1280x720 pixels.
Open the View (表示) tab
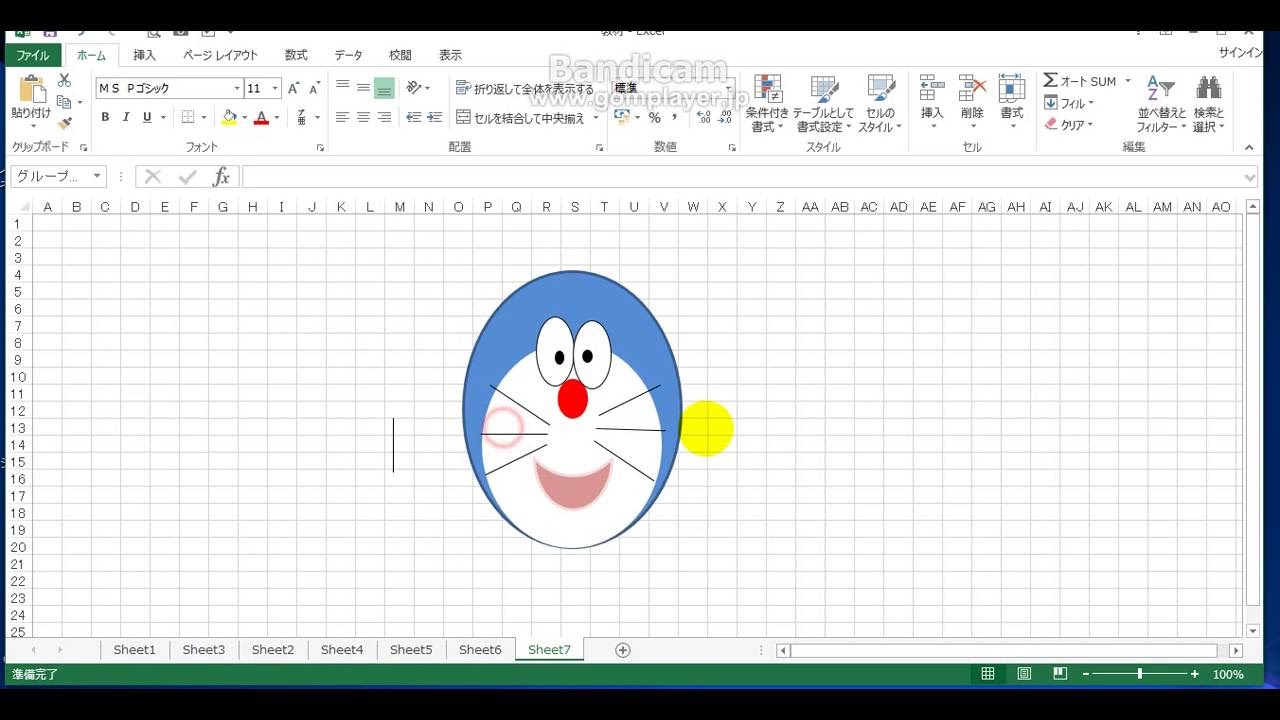[450, 55]
